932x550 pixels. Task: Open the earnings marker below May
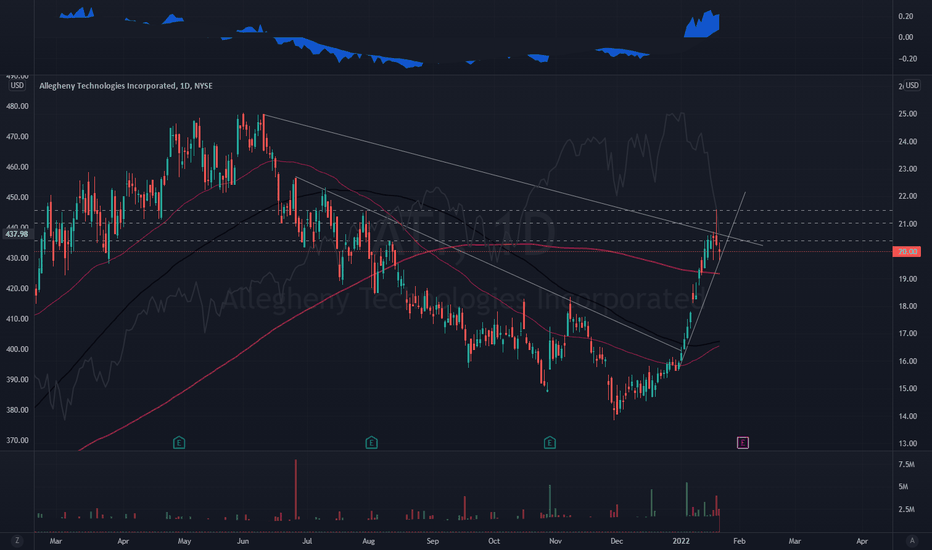click(179, 442)
